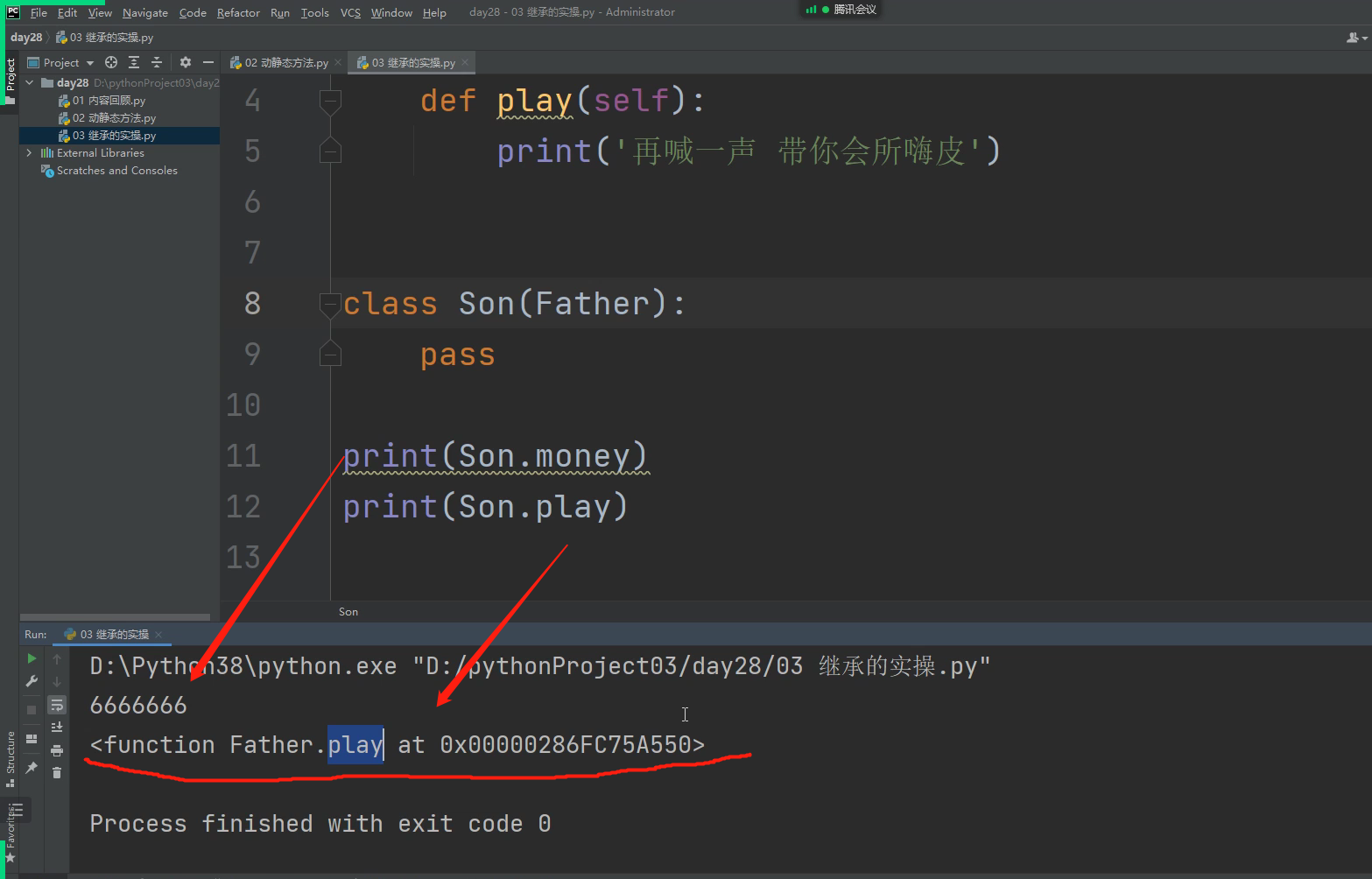Viewport: 1372px width, 879px height.
Task: Switch to the 02 动静态方法.py editor tab
Action: 285,62
